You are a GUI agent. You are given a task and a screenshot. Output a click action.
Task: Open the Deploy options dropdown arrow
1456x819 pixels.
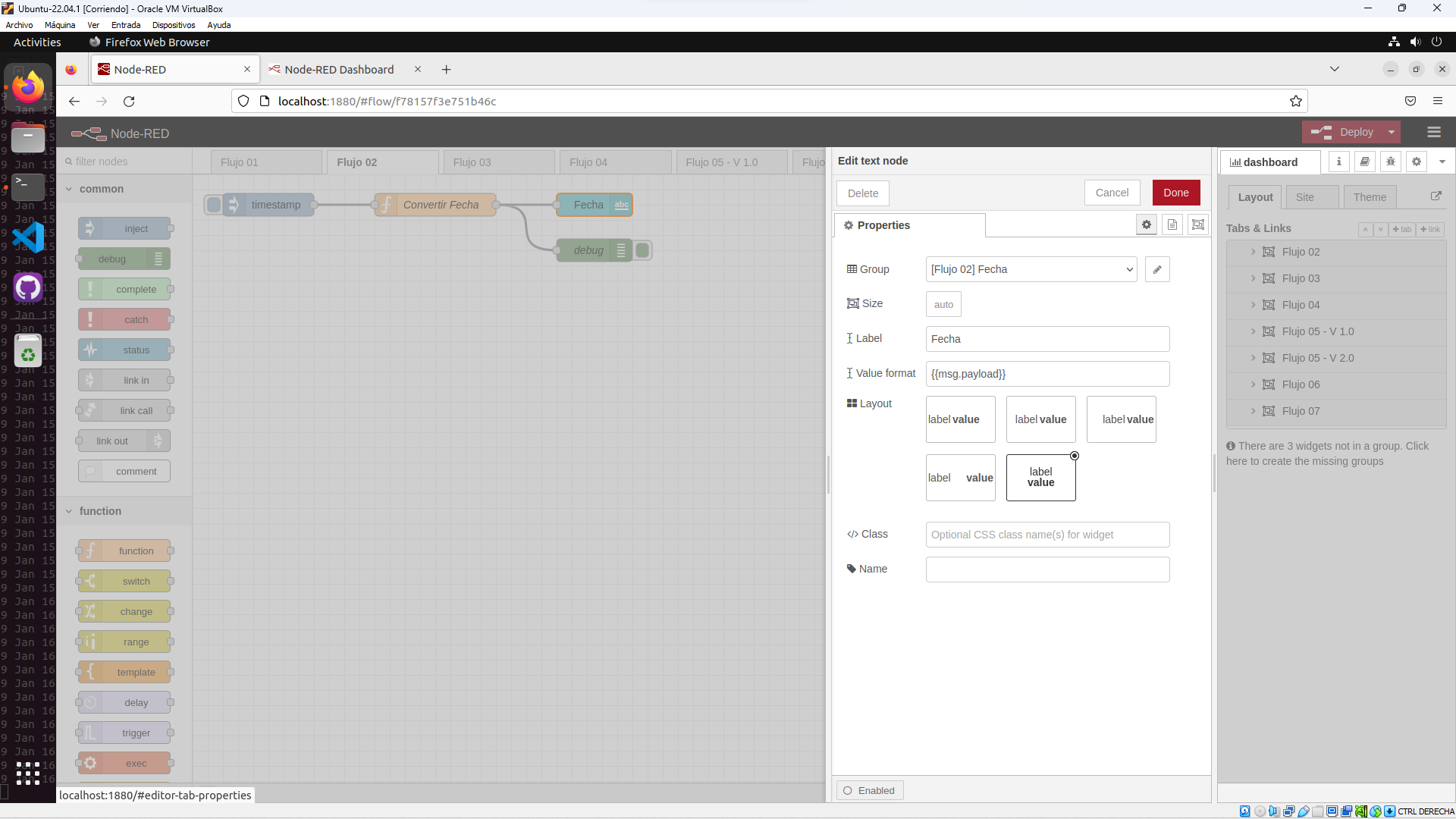pyautogui.click(x=1392, y=132)
